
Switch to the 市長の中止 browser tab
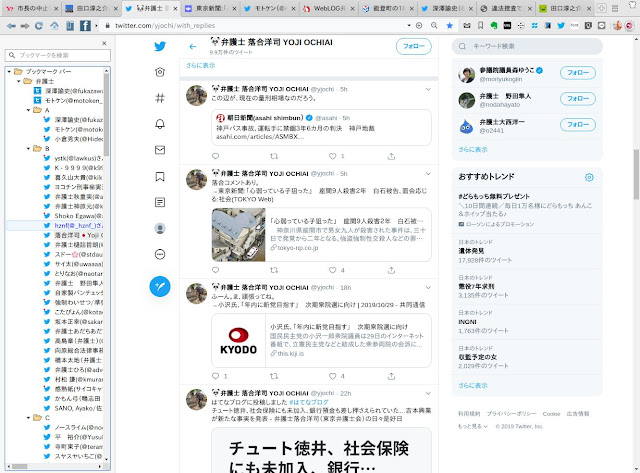pos(32,8)
